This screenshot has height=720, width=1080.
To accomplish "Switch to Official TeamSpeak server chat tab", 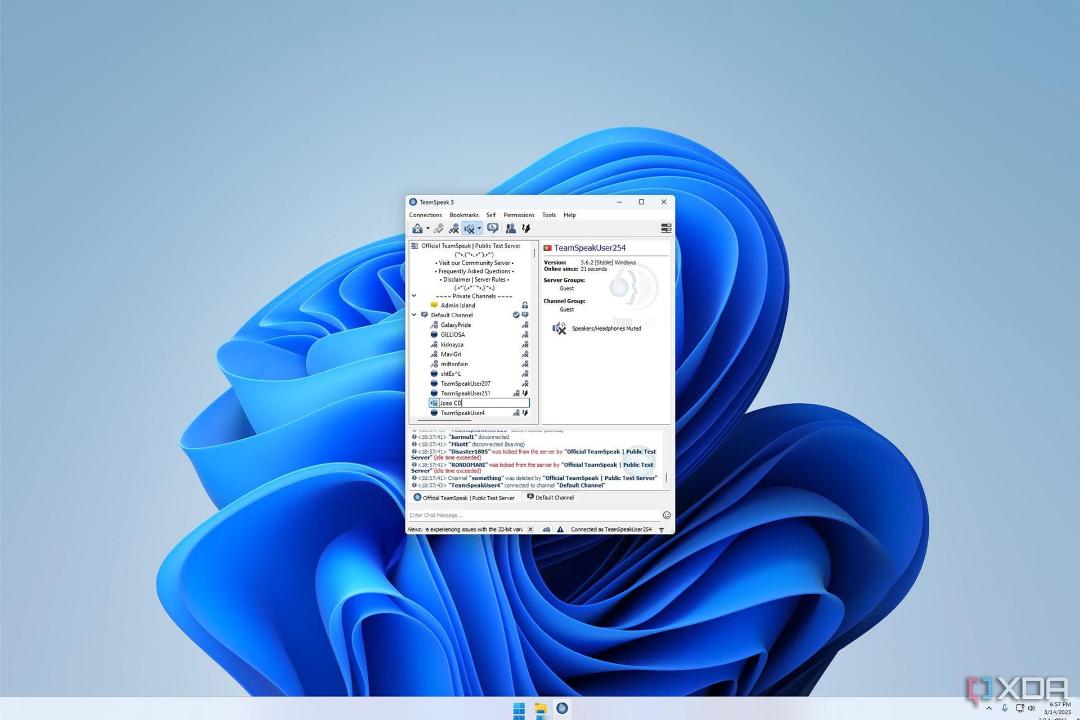I will click(464, 497).
